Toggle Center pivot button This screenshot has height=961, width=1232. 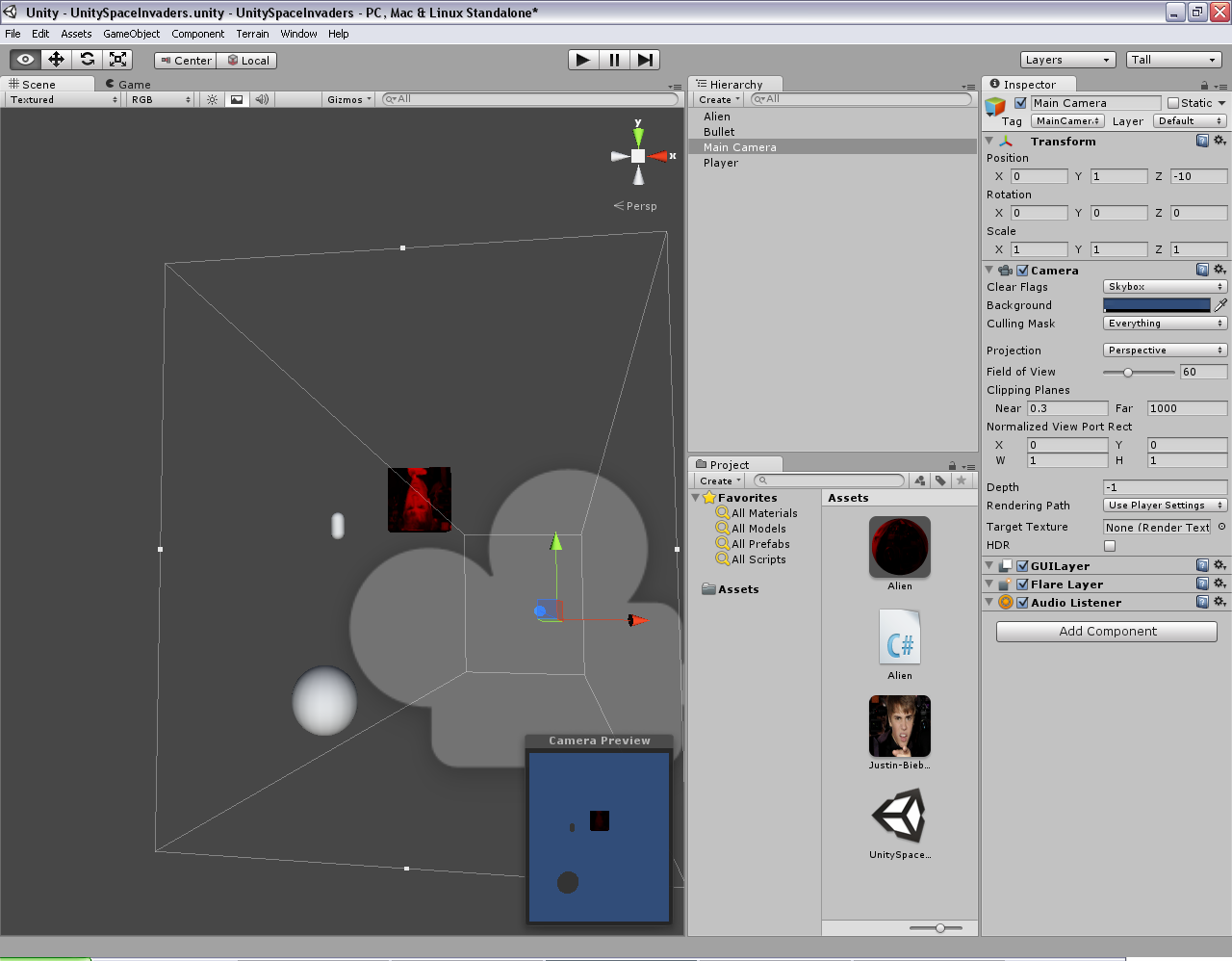[x=185, y=60]
